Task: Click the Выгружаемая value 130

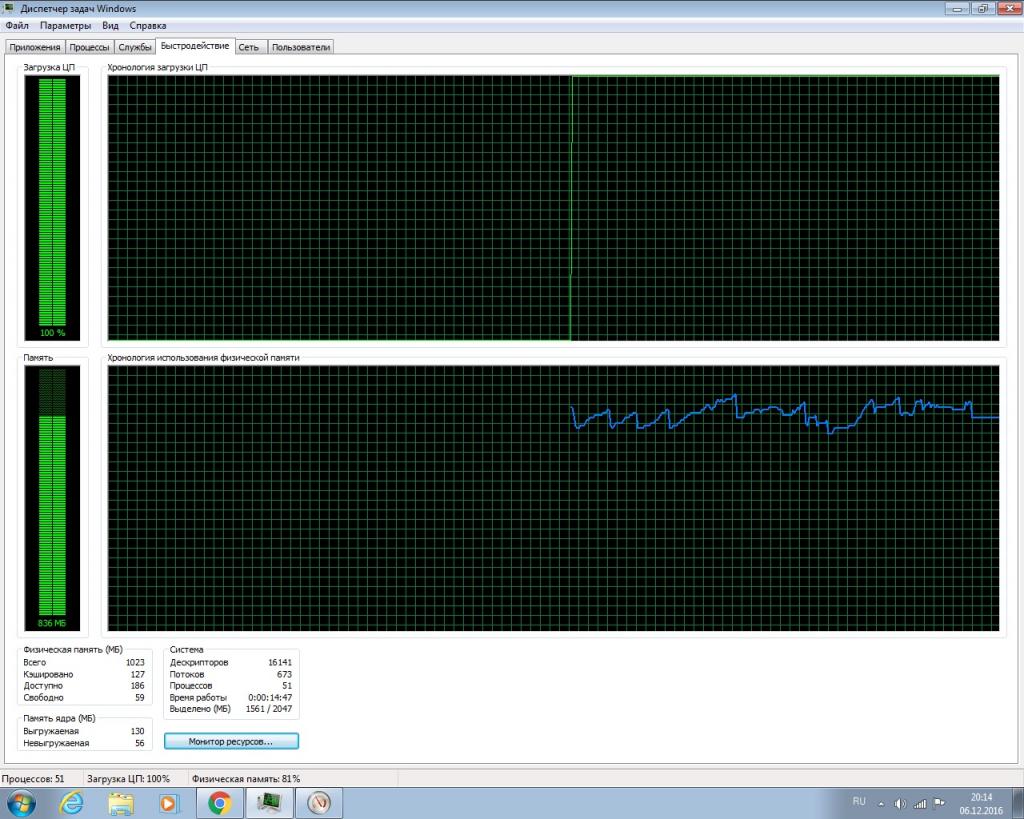Action: click(x=137, y=731)
